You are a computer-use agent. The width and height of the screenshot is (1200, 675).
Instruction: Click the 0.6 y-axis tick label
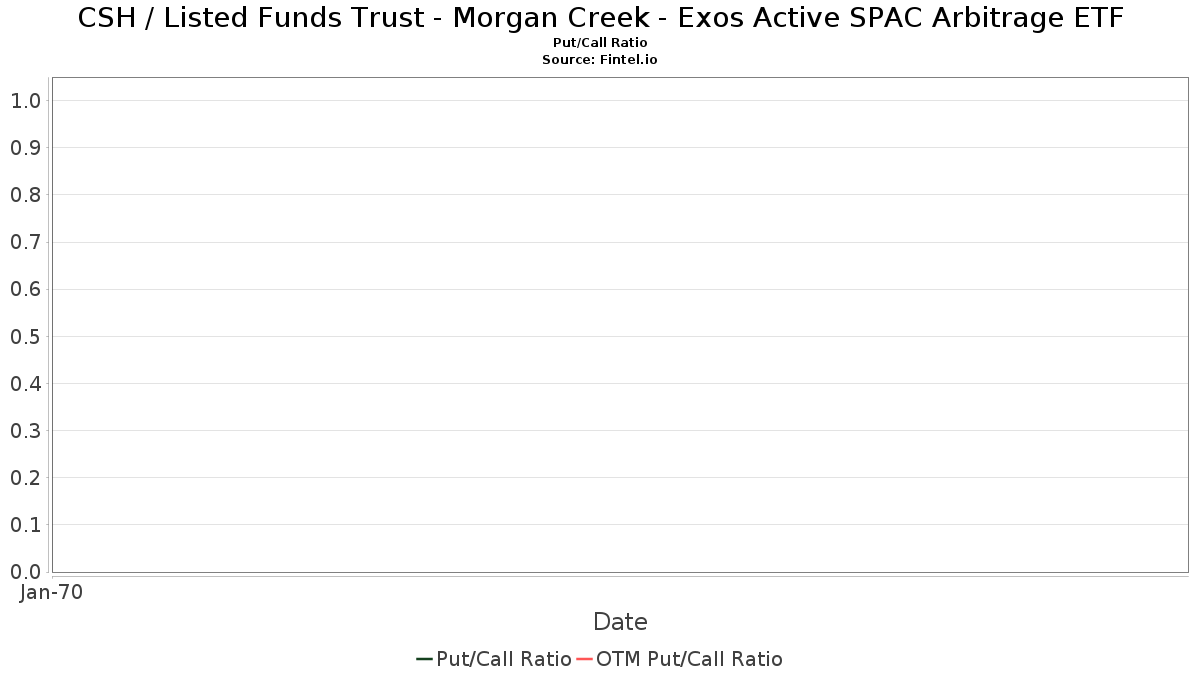tap(25, 289)
